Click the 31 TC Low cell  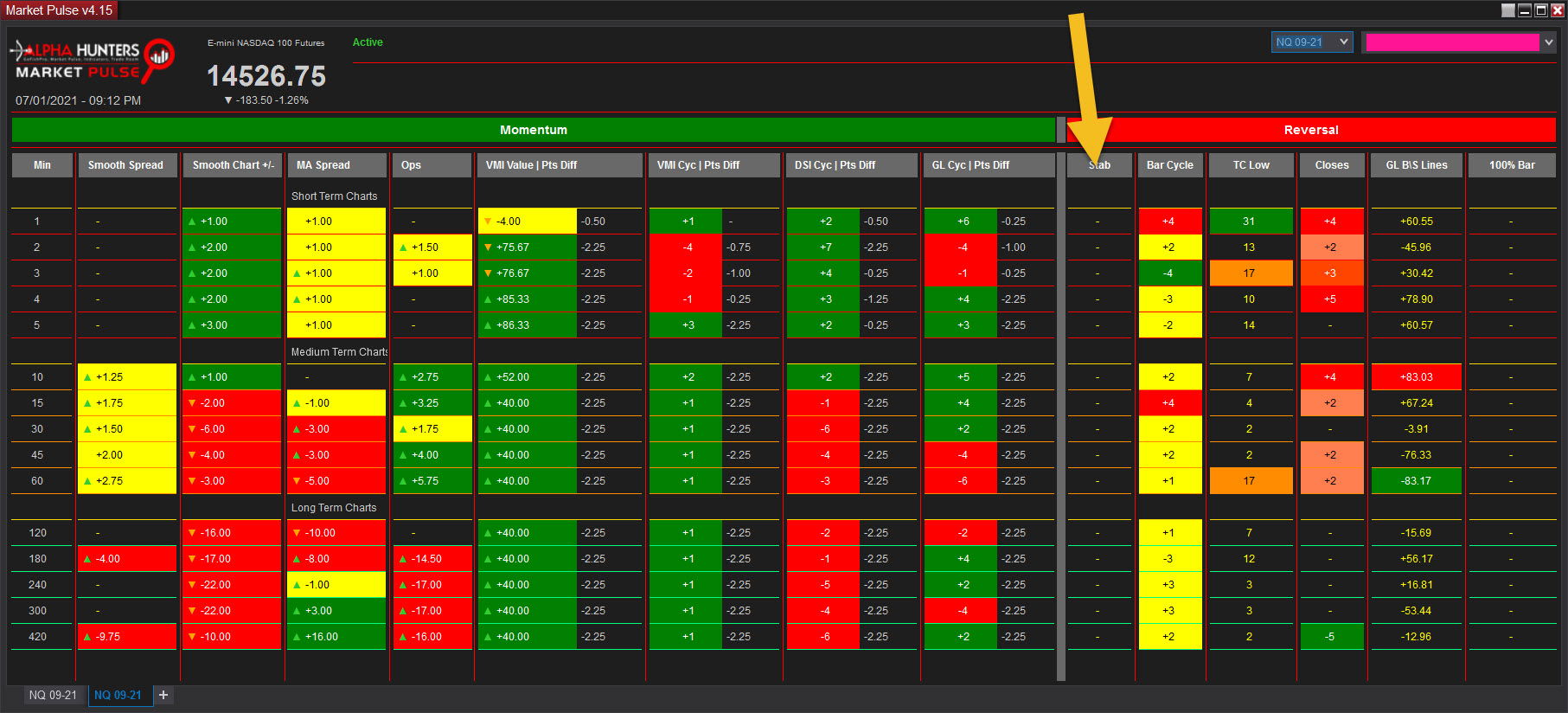[1251, 222]
